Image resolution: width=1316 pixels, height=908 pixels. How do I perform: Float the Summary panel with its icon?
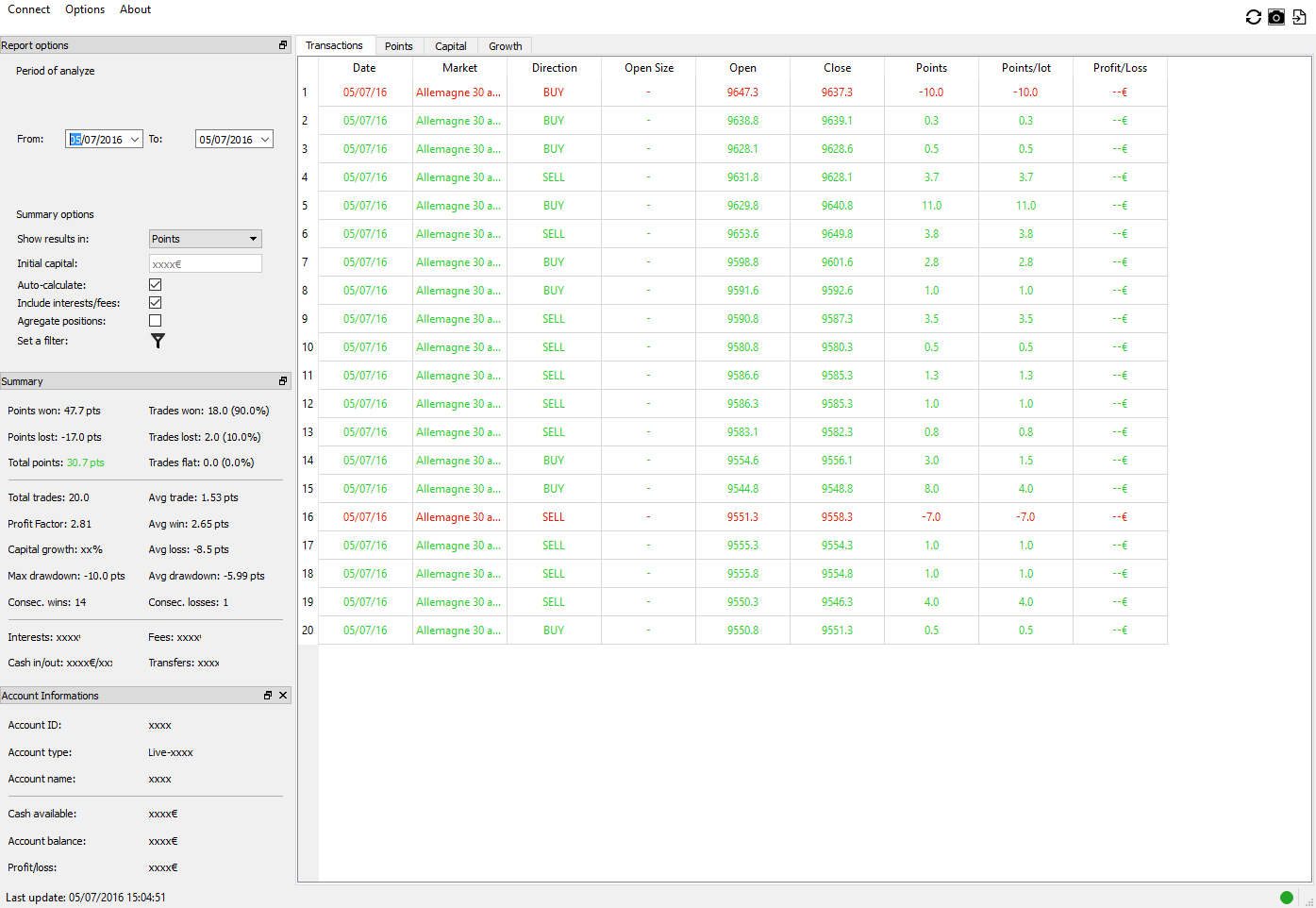point(282,381)
